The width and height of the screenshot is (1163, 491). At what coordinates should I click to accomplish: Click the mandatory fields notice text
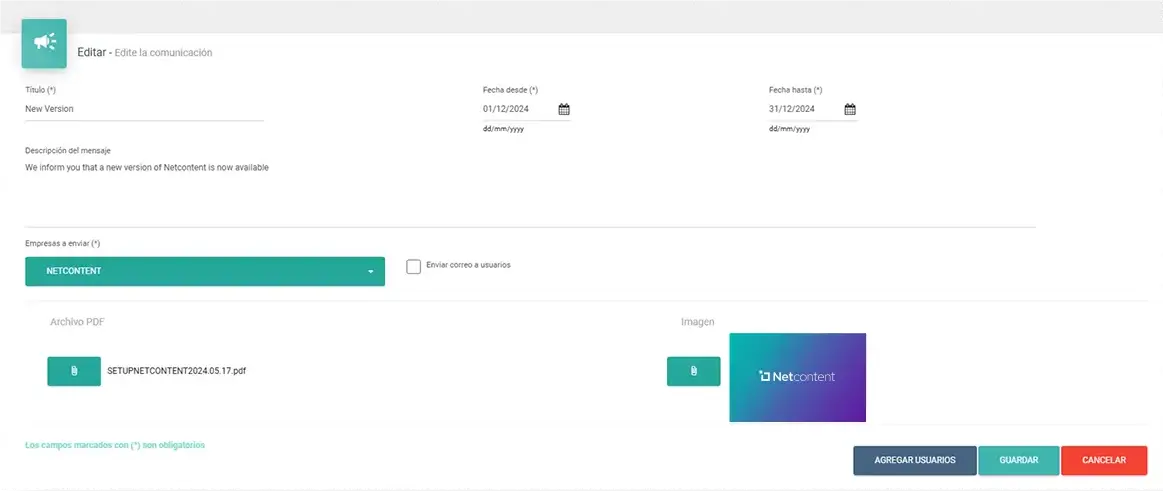pos(115,445)
